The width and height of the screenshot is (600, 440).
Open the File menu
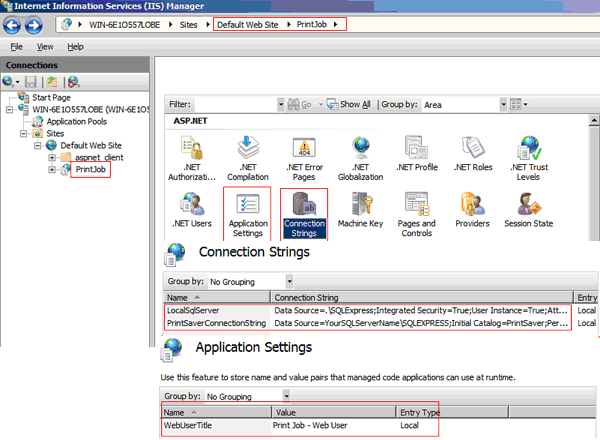click(16, 47)
